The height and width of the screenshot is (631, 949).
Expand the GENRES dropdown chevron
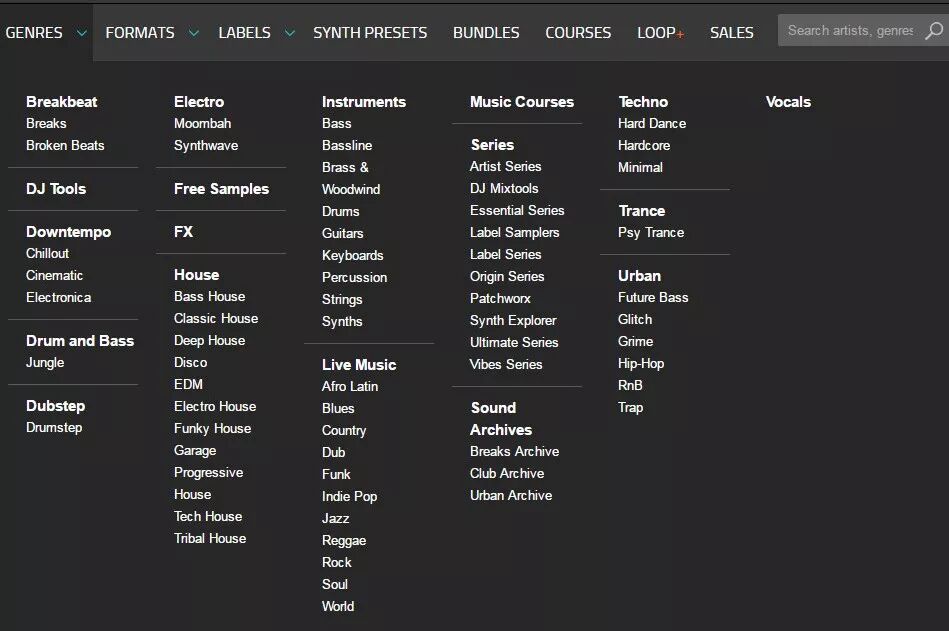coord(81,33)
